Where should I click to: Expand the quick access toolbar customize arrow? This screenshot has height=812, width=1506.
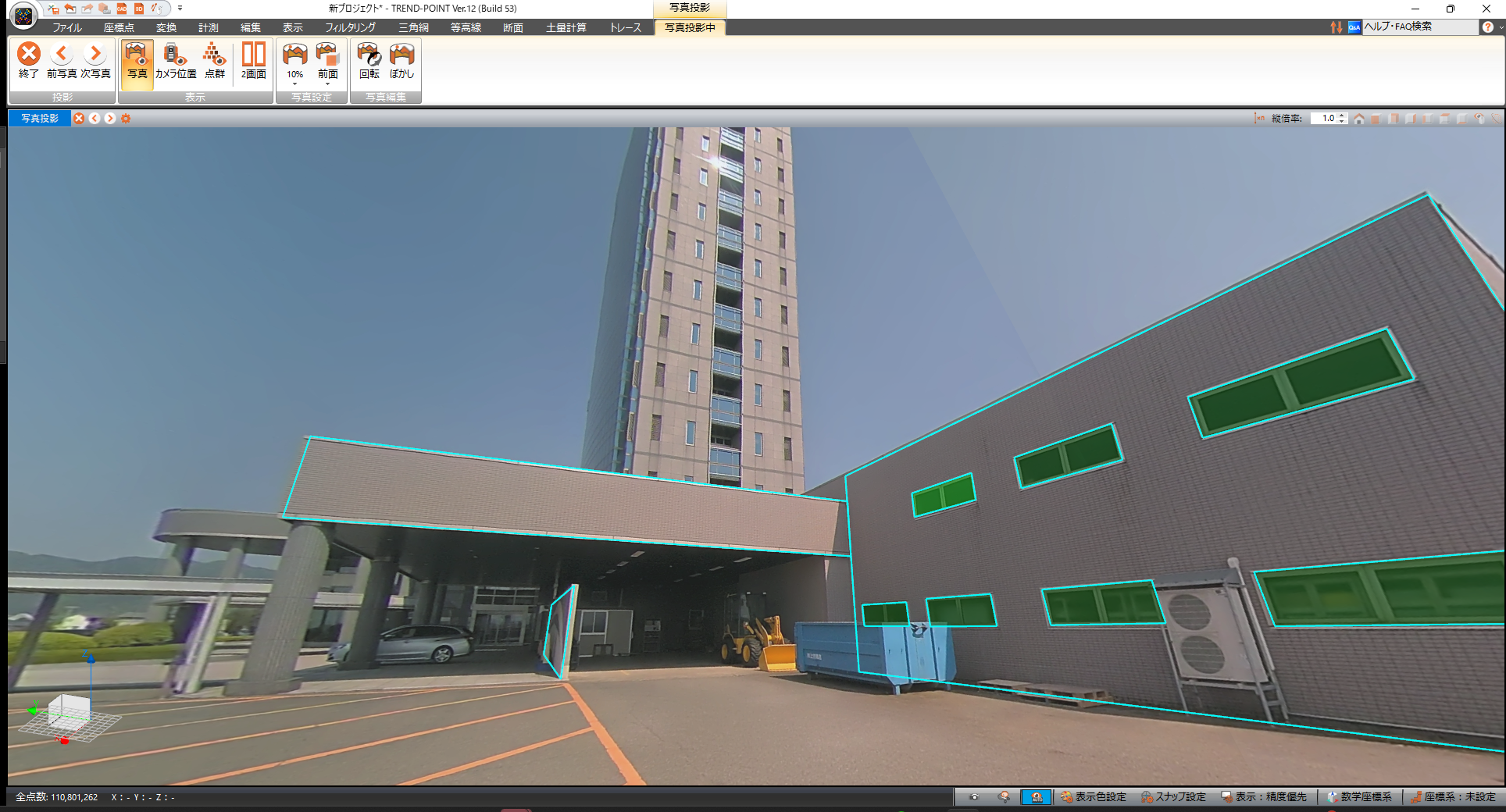coord(180,9)
